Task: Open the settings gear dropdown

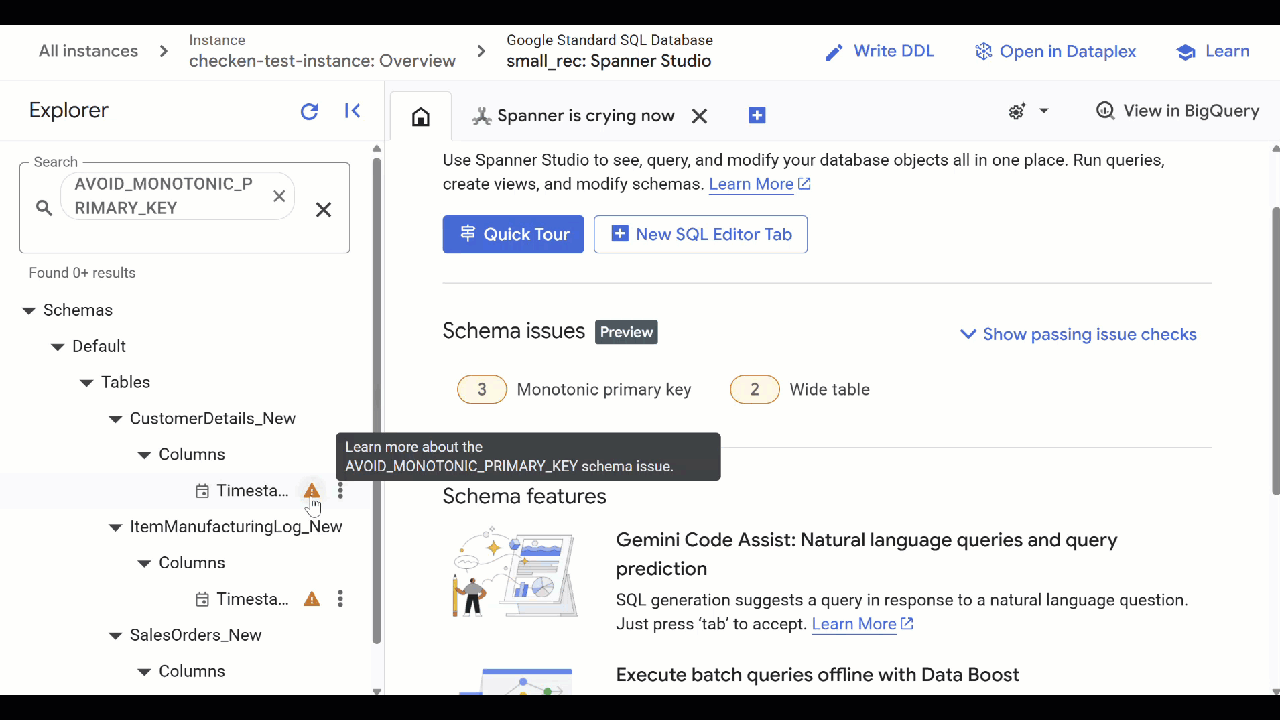Action: coord(1028,111)
